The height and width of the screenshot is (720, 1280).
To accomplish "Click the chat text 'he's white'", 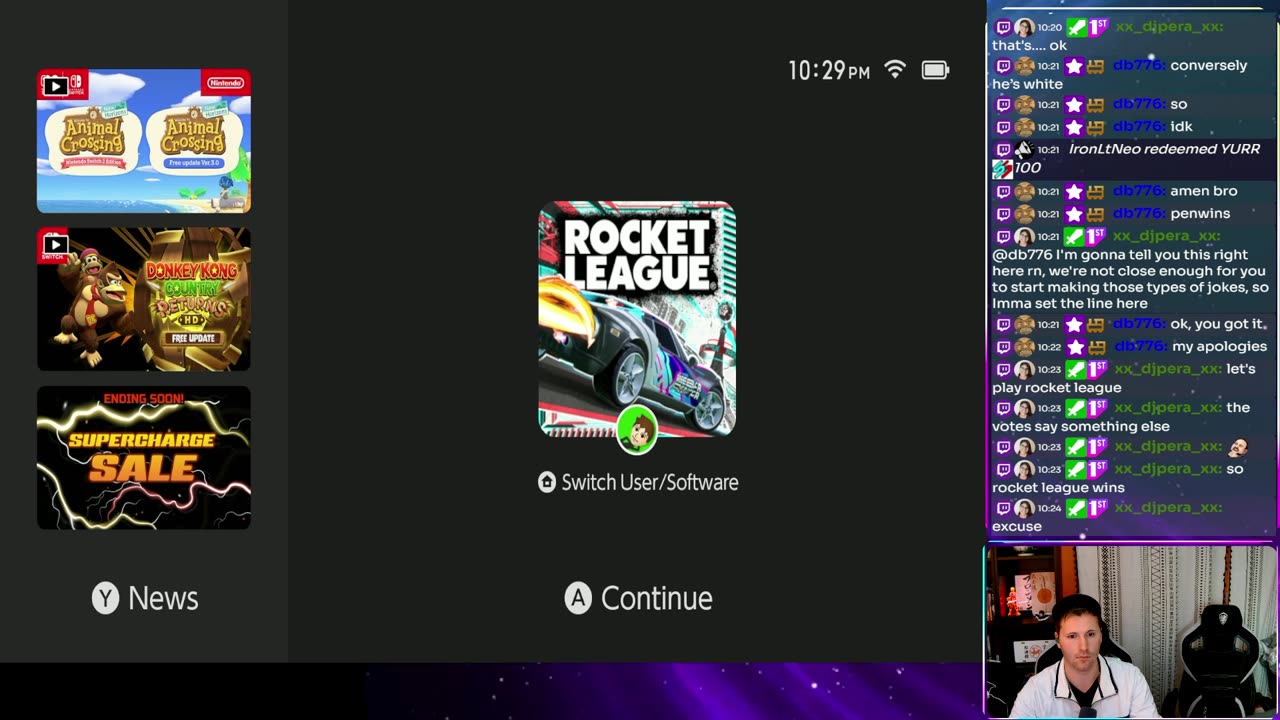I will 1027,85.
